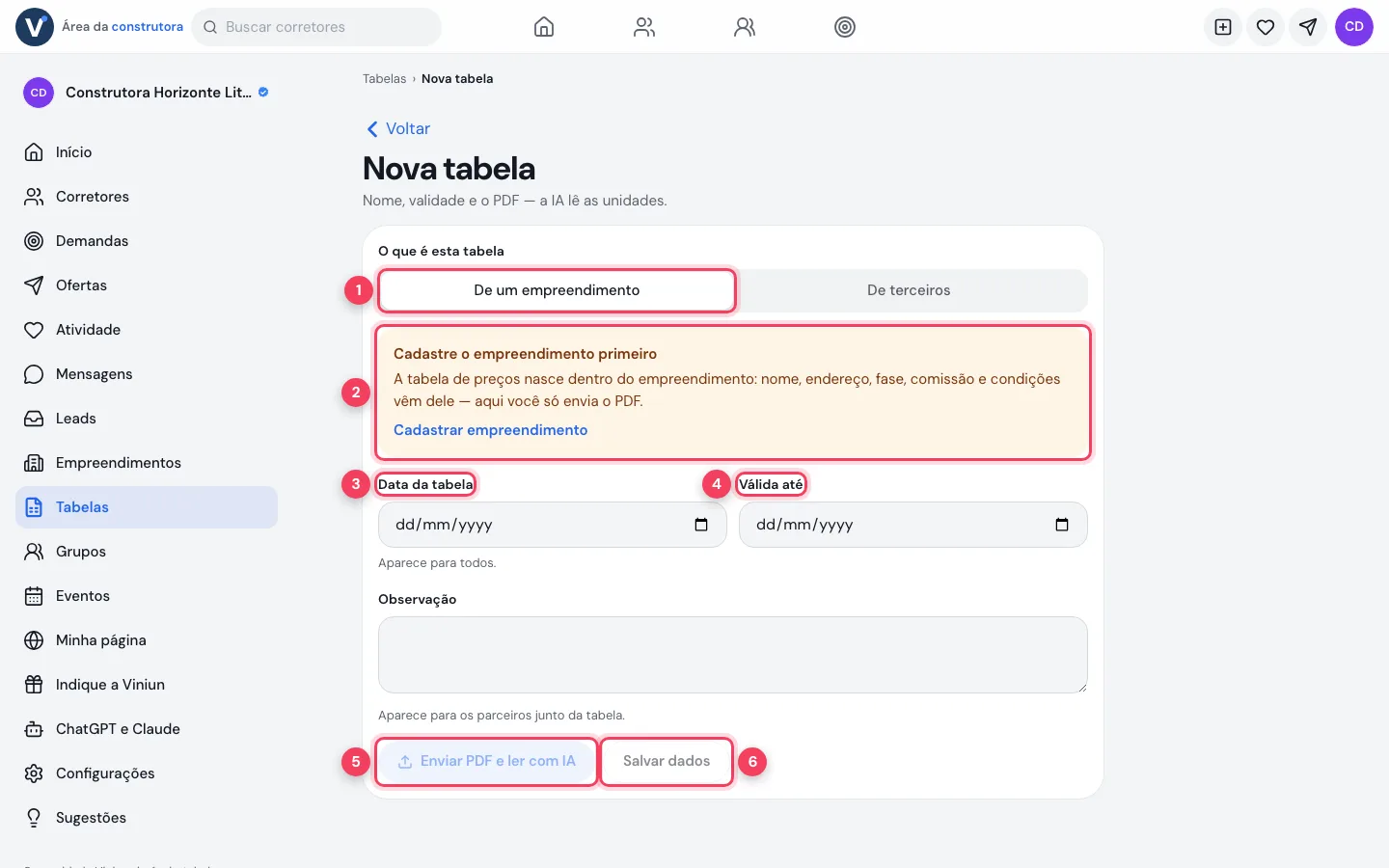Click into the Observação text area
The image size is (1389, 868).
click(x=733, y=655)
